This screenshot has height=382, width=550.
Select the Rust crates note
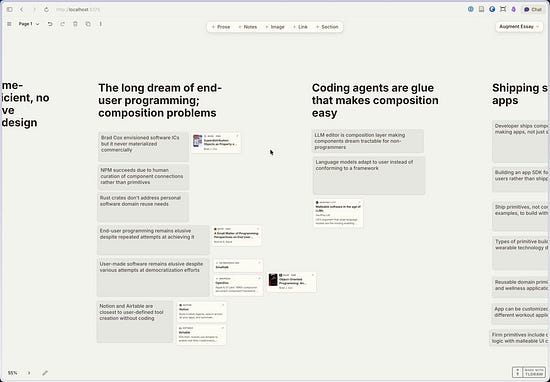[143, 207]
